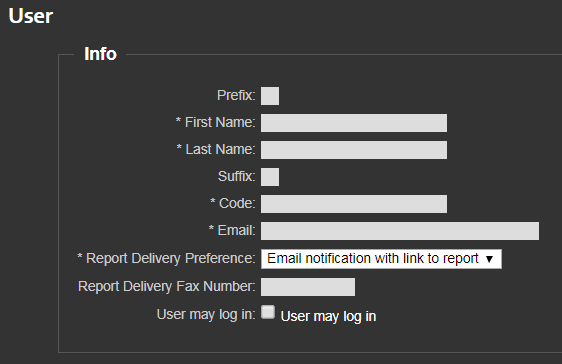
Task: Click the "* Last Name:" label
Action: [x=216, y=149]
